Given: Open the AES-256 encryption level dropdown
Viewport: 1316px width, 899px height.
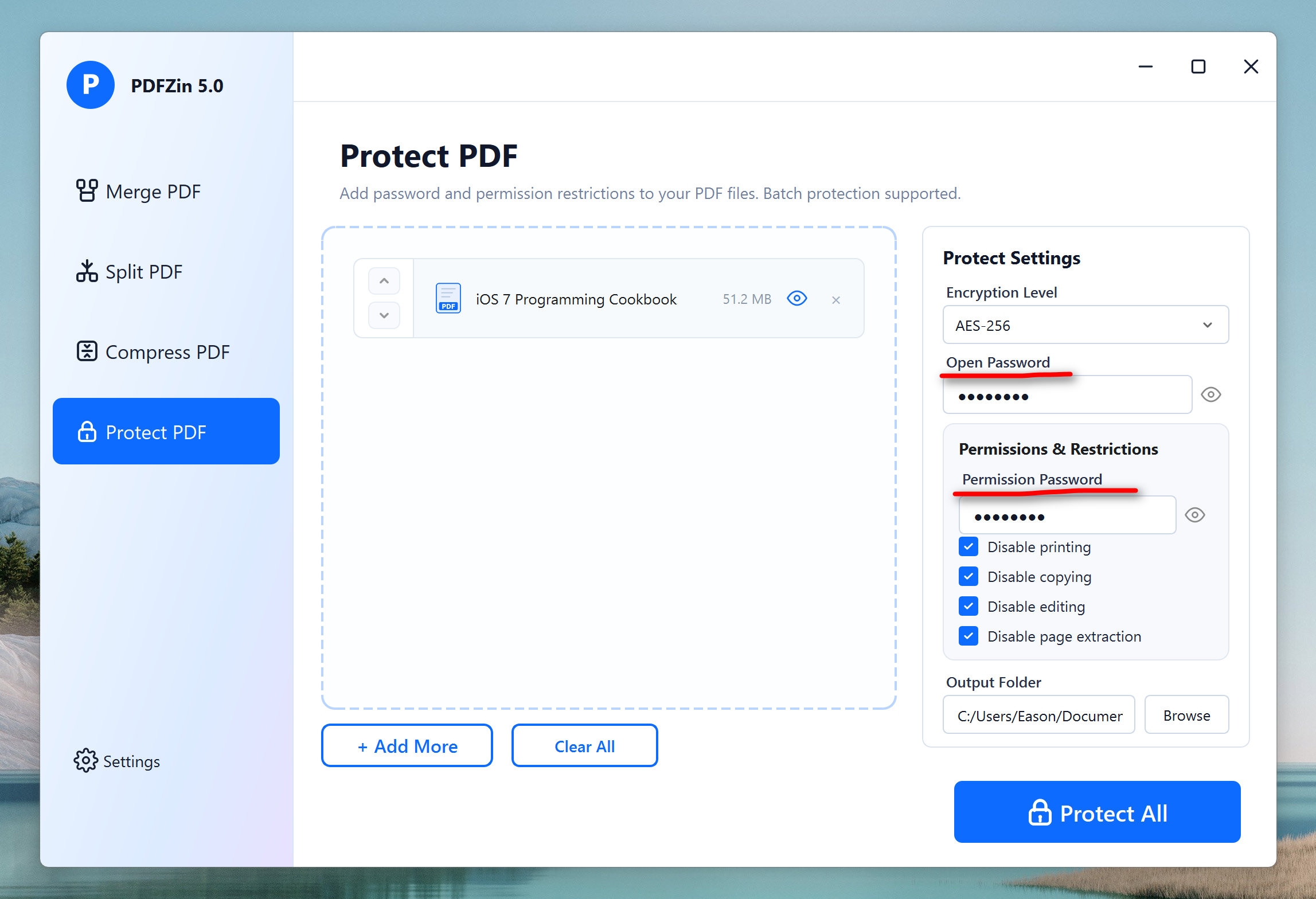Looking at the screenshot, I should (1085, 325).
